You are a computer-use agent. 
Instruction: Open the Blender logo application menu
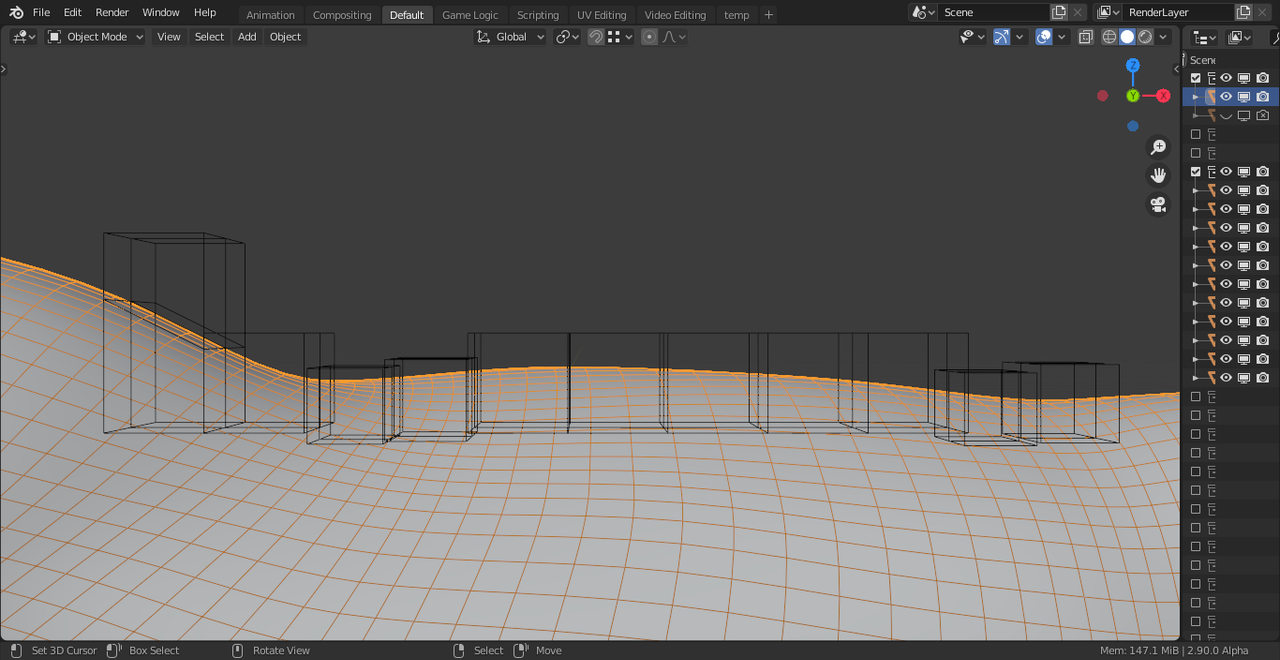(16, 12)
